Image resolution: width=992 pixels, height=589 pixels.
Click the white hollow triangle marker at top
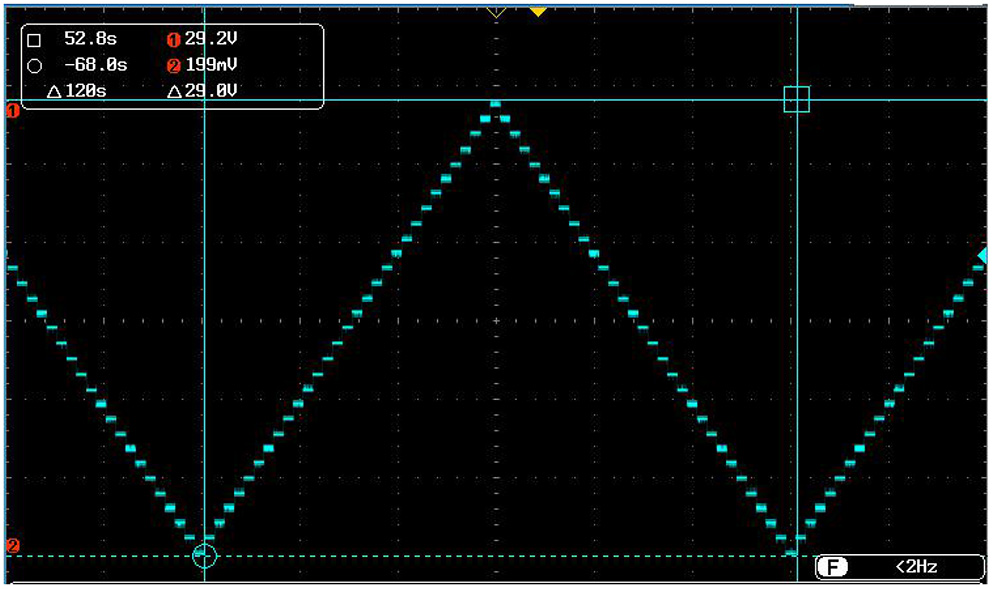pos(495,13)
